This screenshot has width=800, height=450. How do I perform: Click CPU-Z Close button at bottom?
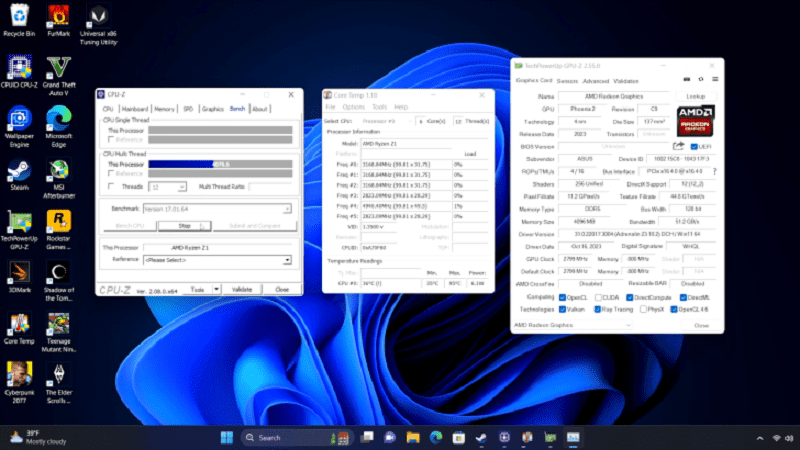click(282, 289)
